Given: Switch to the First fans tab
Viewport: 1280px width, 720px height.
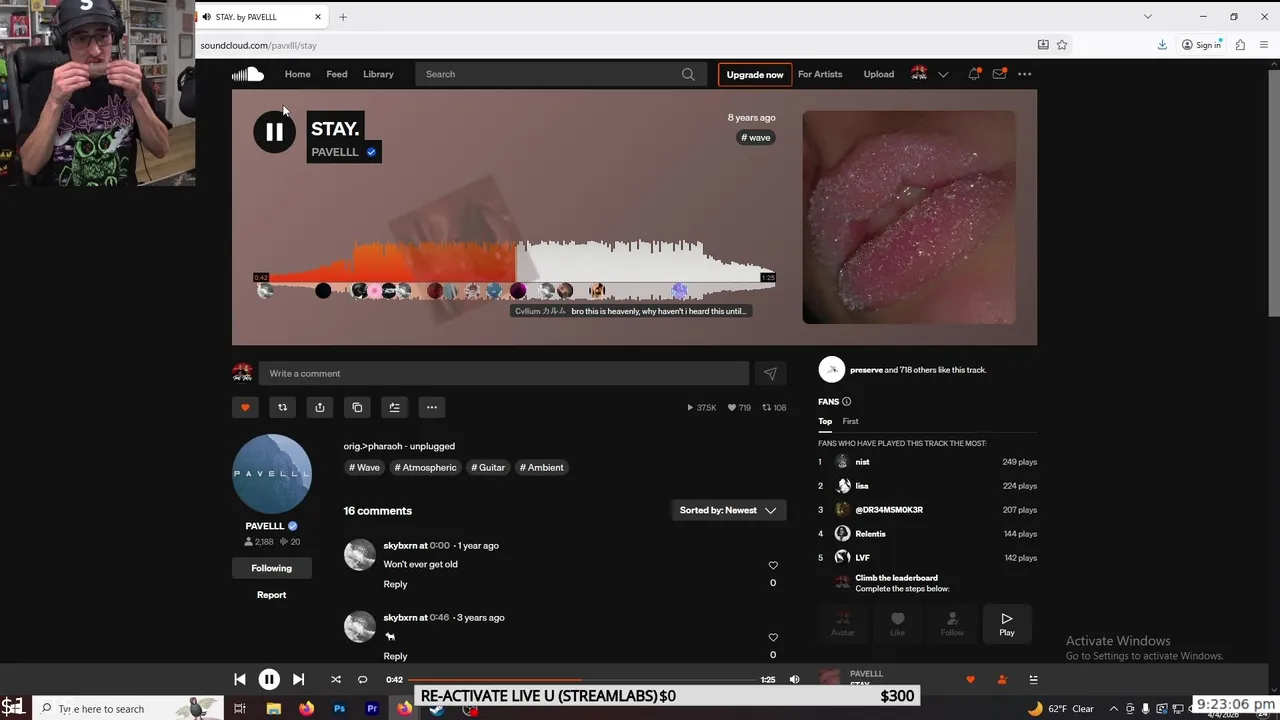Looking at the screenshot, I should [x=850, y=421].
